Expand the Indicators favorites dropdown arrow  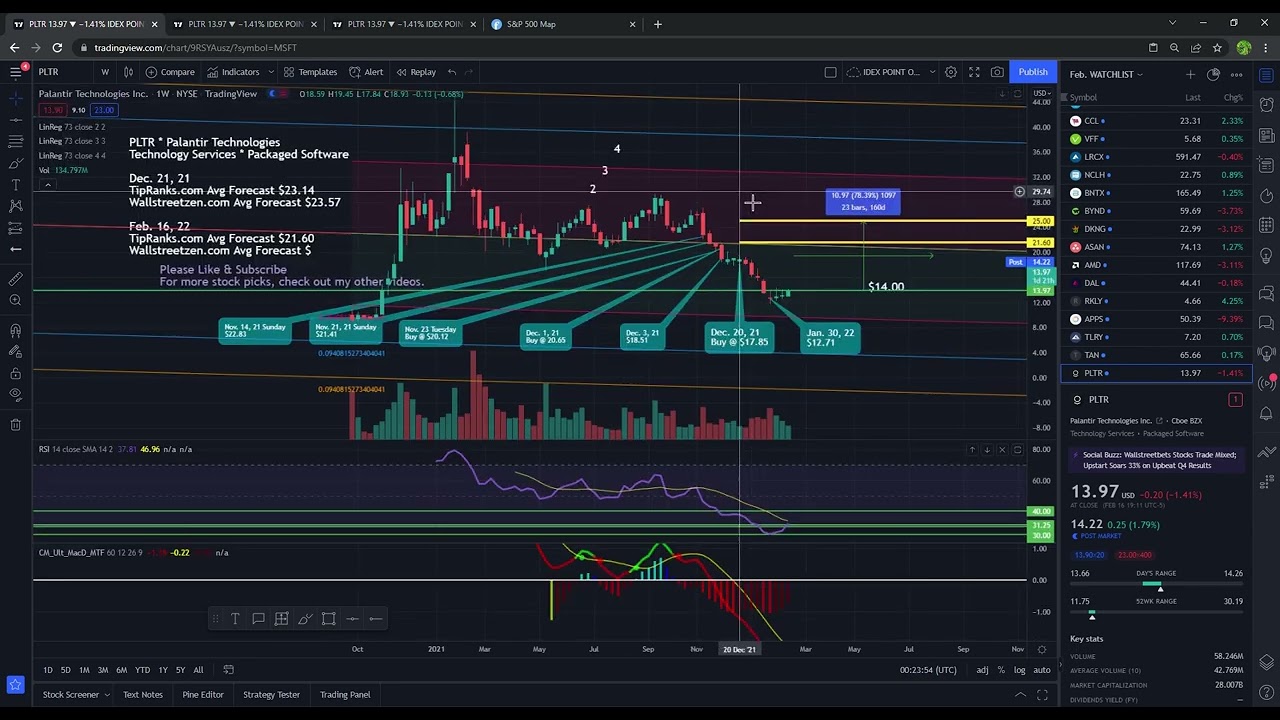pos(270,72)
